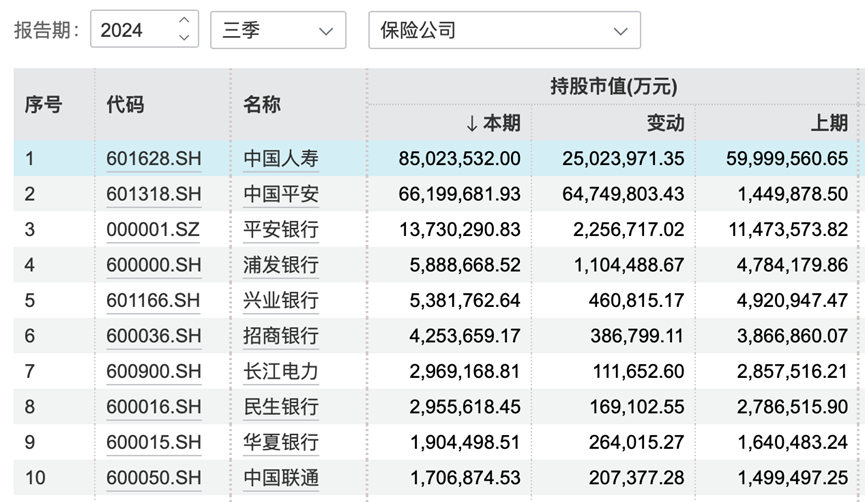Click the 华夏银行 name link
The image size is (865, 502).
pyautogui.click(x=280, y=442)
